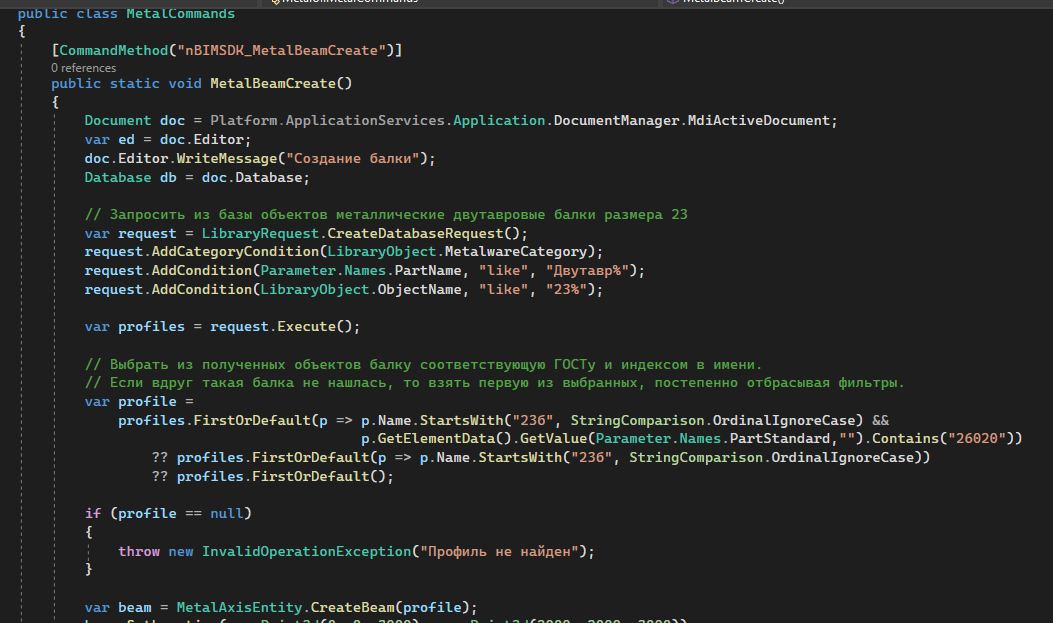Click the new keyword after throw
1053x623 pixels.
click(x=181, y=551)
